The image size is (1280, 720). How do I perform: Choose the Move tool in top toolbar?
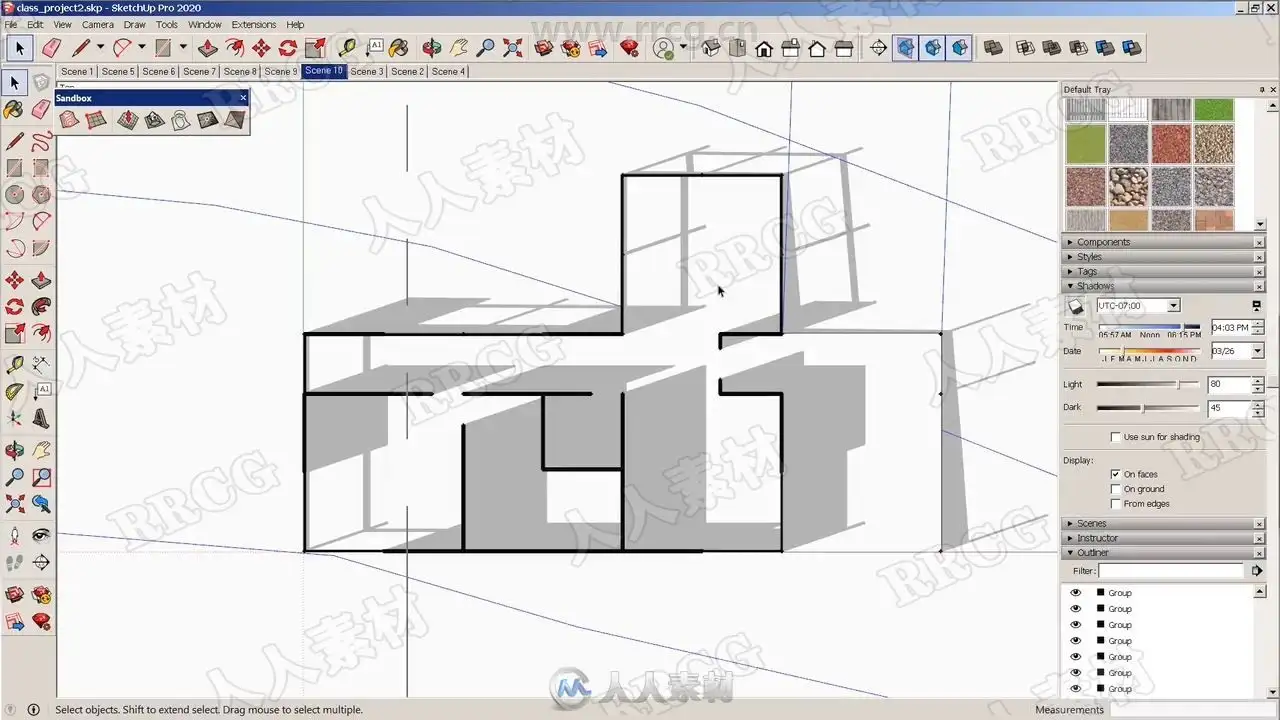pyautogui.click(x=261, y=48)
